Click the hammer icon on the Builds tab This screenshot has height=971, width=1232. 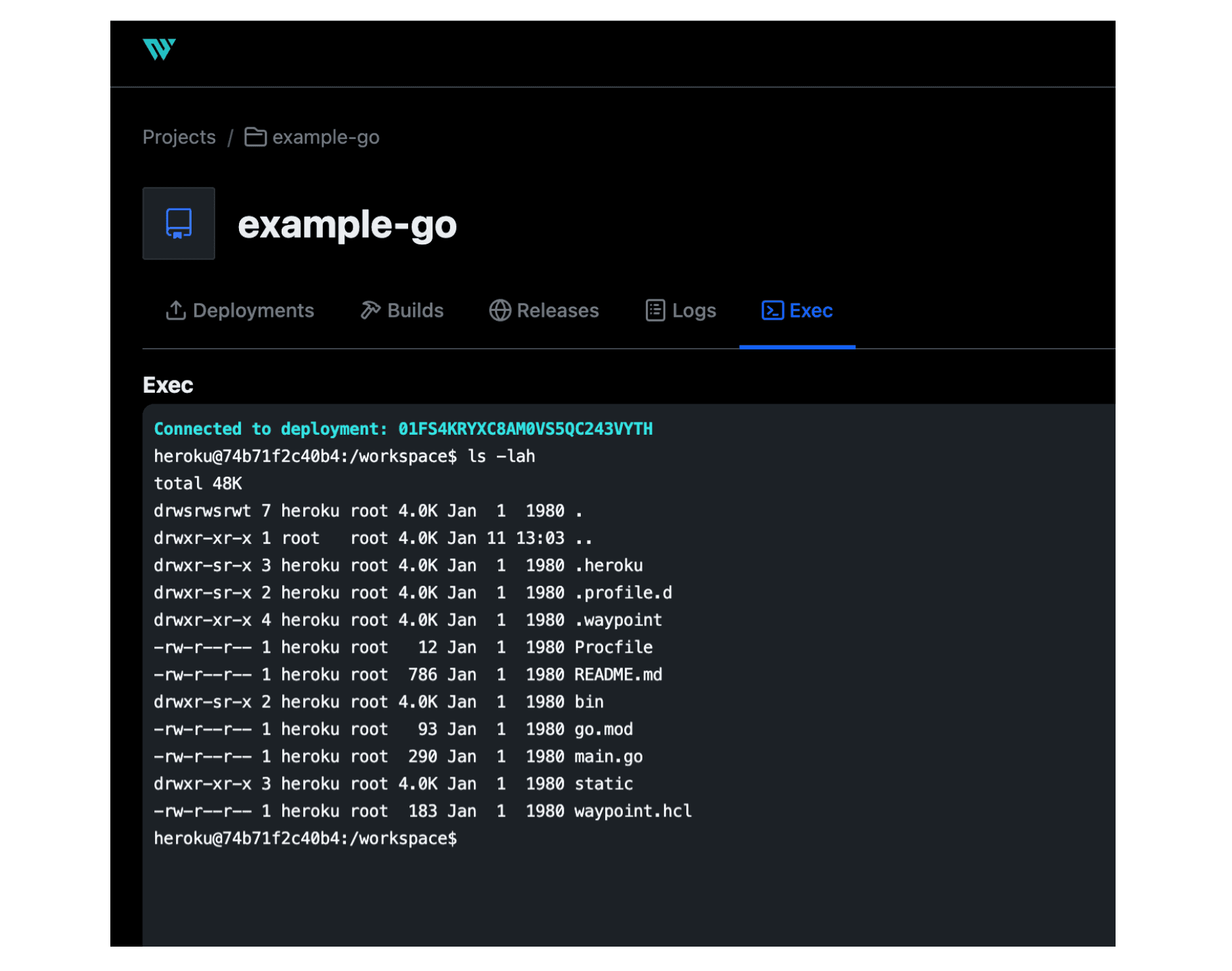click(x=369, y=310)
